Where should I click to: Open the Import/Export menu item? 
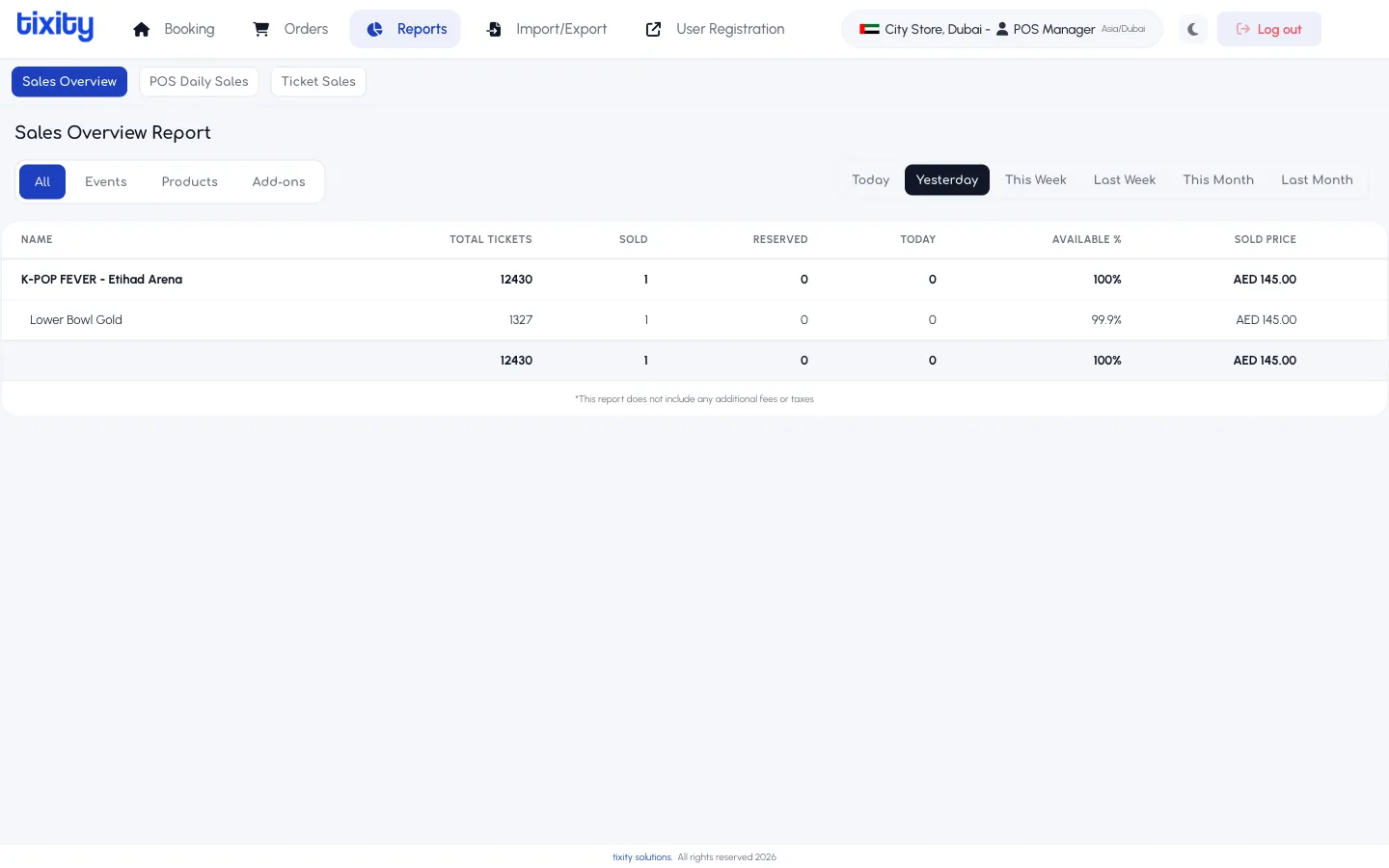click(x=547, y=29)
